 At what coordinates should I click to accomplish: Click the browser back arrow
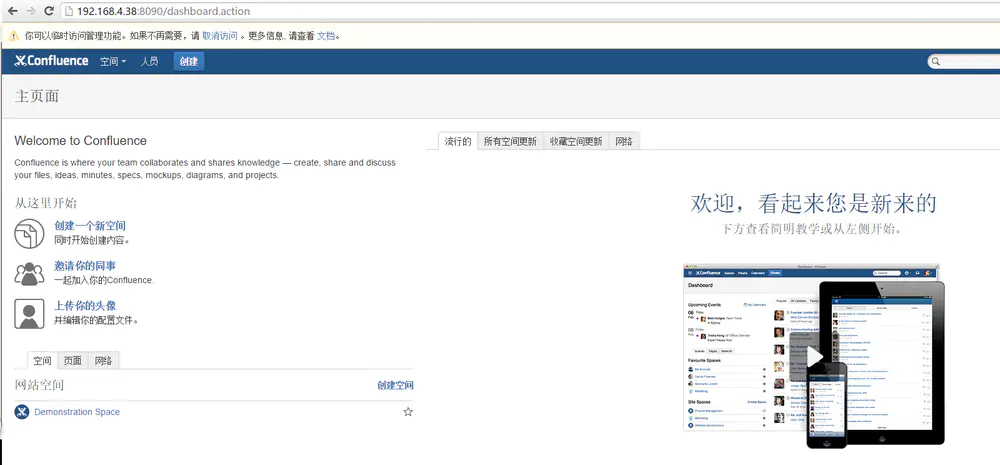pyautogui.click(x=12, y=11)
